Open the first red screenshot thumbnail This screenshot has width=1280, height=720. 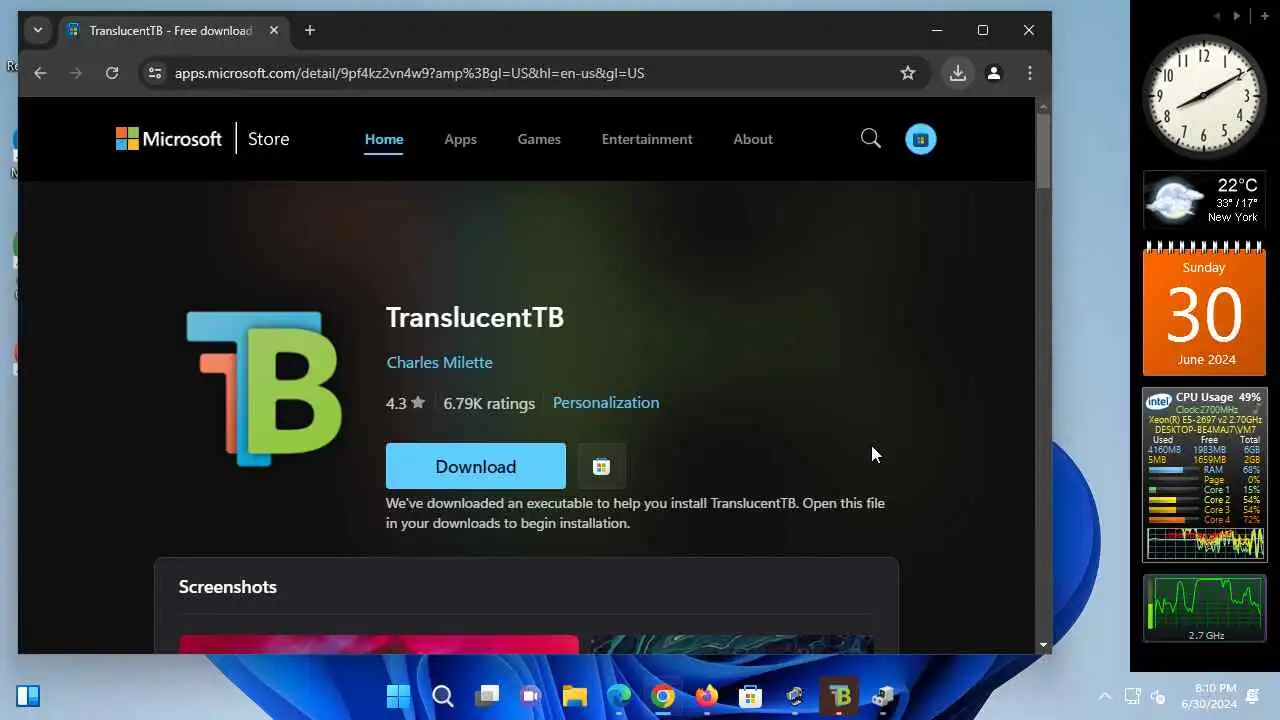(x=379, y=644)
